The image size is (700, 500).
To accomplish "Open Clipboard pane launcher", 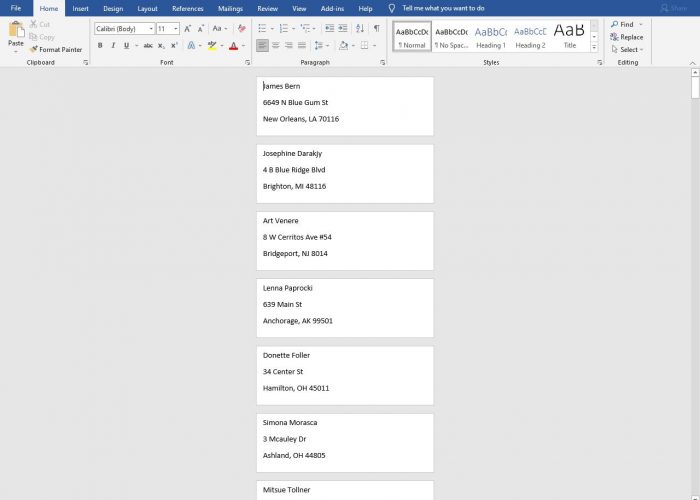I will pyautogui.click(x=86, y=63).
